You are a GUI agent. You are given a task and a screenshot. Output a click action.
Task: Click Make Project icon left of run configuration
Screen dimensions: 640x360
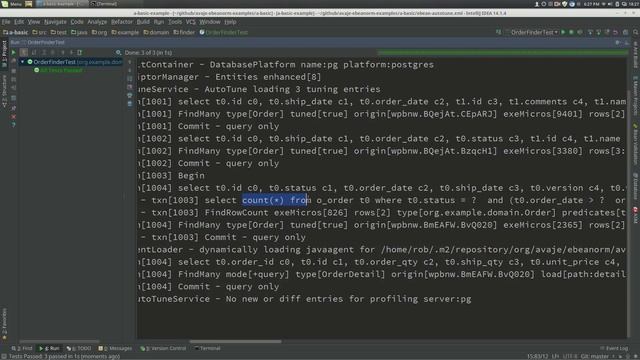[498, 32]
